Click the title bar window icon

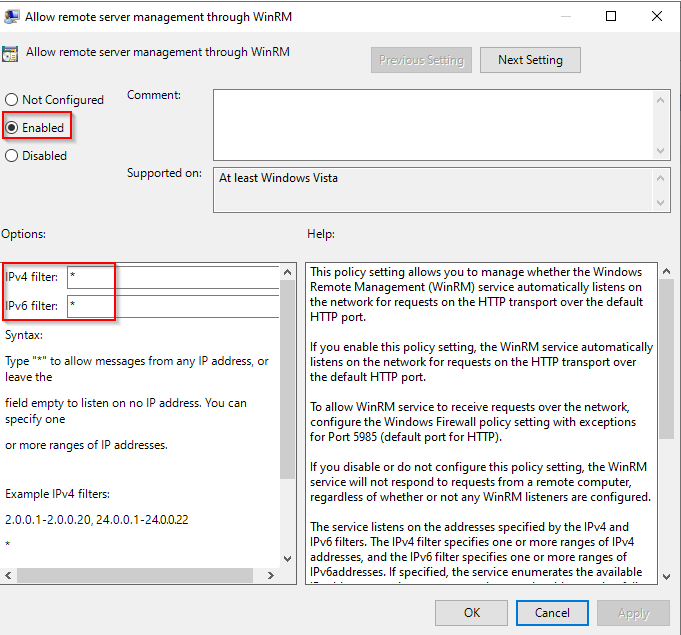tap(12, 16)
